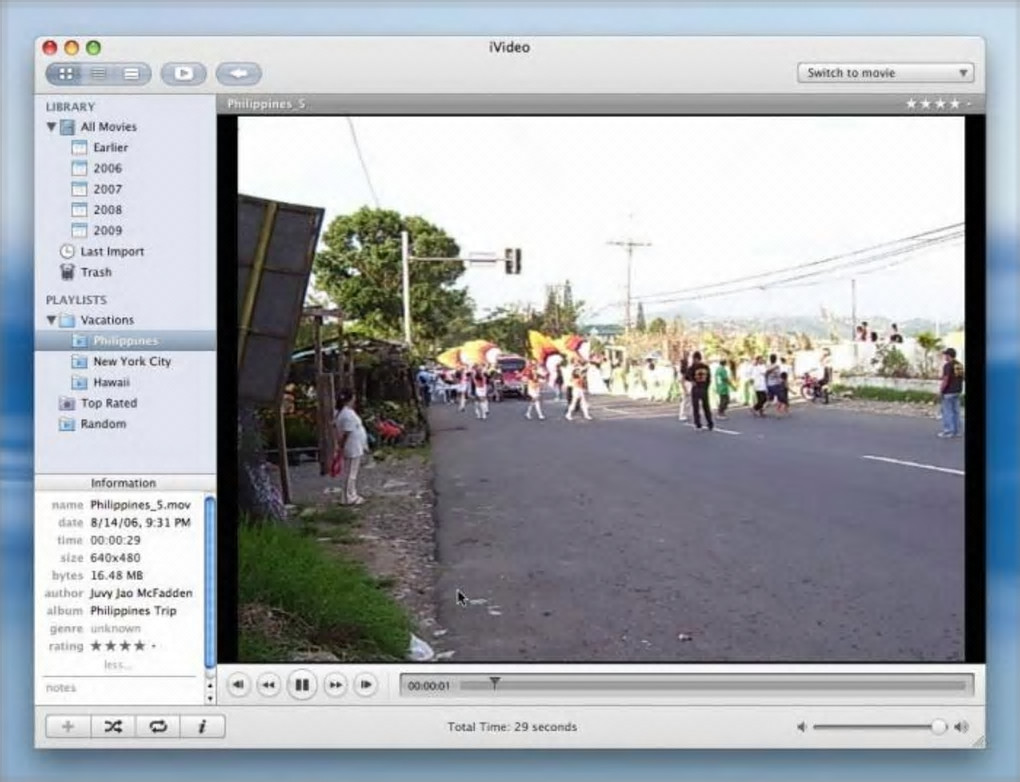Skip to previous video
This screenshot has height=782, width=1020.
239,685
